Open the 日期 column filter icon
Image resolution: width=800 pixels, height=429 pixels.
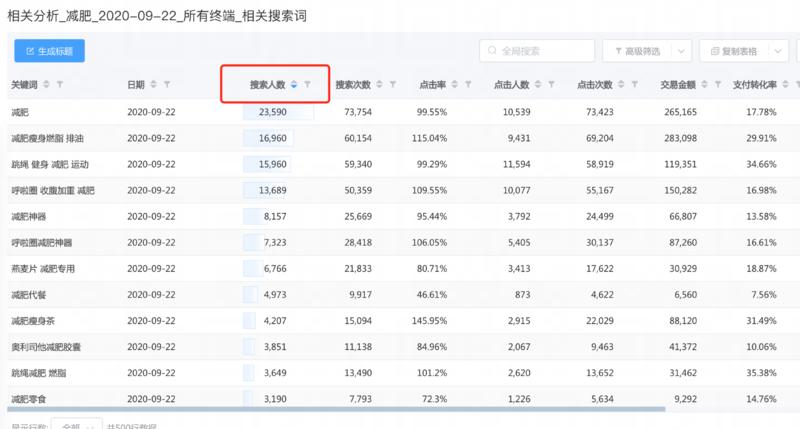point(167,84)
